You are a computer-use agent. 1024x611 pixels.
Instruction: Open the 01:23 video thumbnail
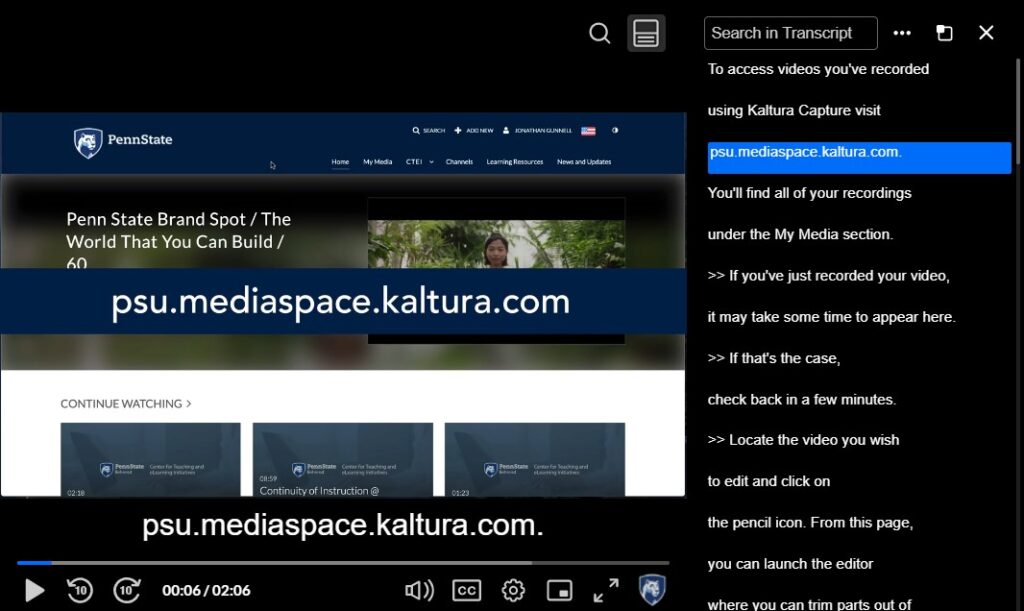click(534, 460)
